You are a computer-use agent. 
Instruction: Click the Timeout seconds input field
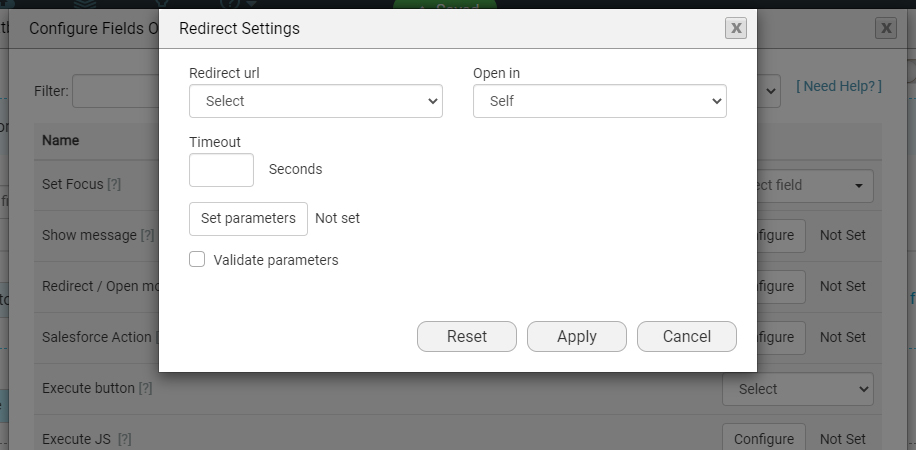221,170
